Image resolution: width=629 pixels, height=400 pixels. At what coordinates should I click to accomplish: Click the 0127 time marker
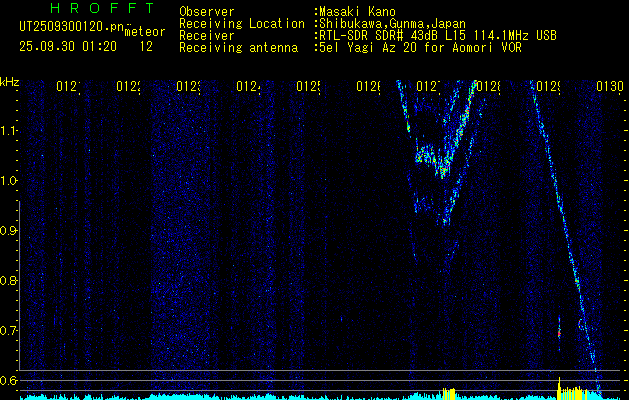coord(428,86)
